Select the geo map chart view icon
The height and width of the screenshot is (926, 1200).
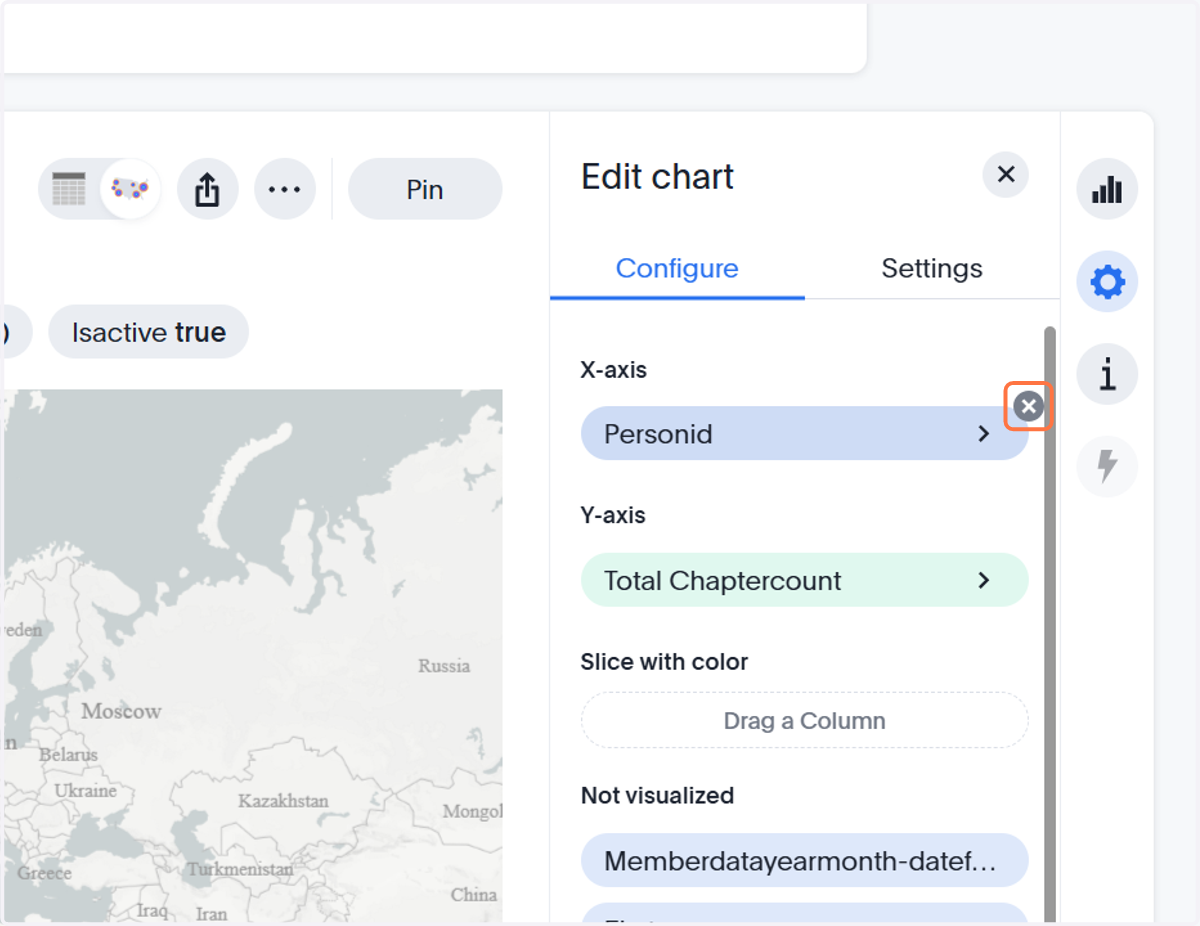tap(130, 188)
